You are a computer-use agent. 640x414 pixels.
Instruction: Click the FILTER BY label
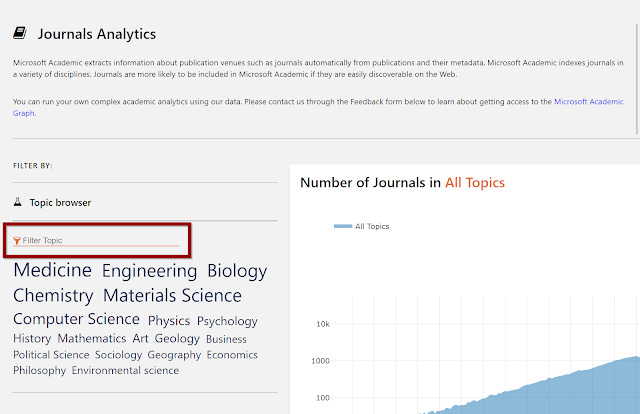click(33, 166)
